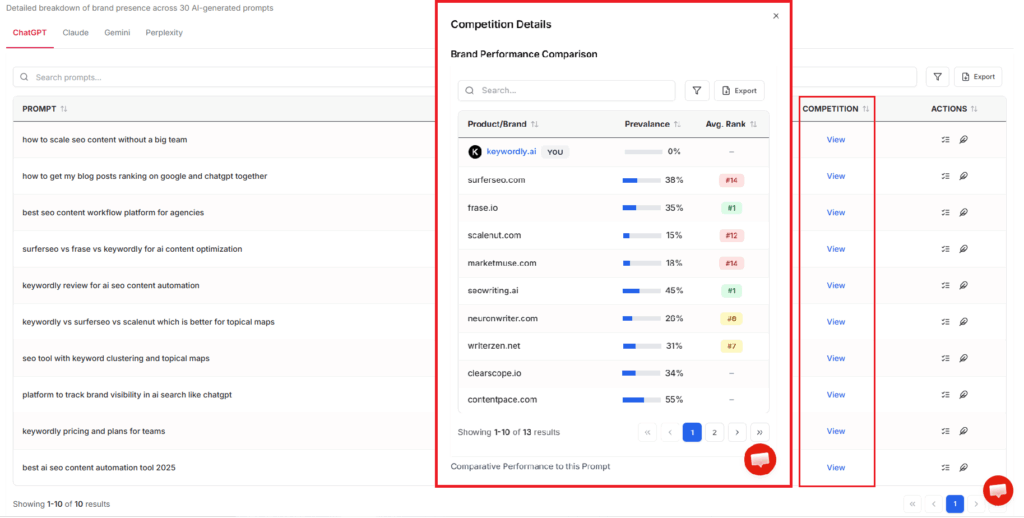
Task: Click feather icon for 'keywordly pricing and plans' row
Action: [x=963, y=431]
